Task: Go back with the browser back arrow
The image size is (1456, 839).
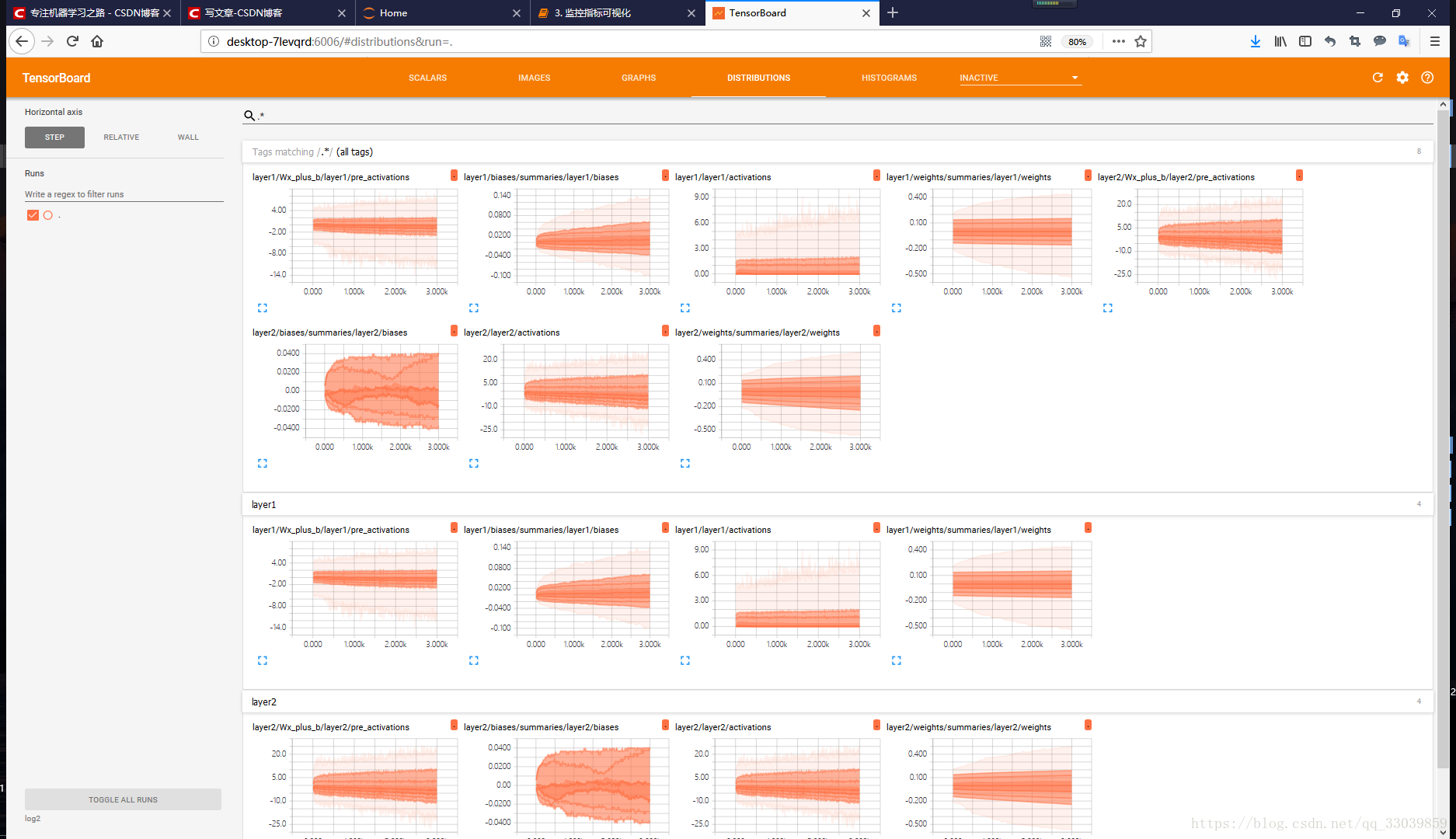Action: coord(22,41)
